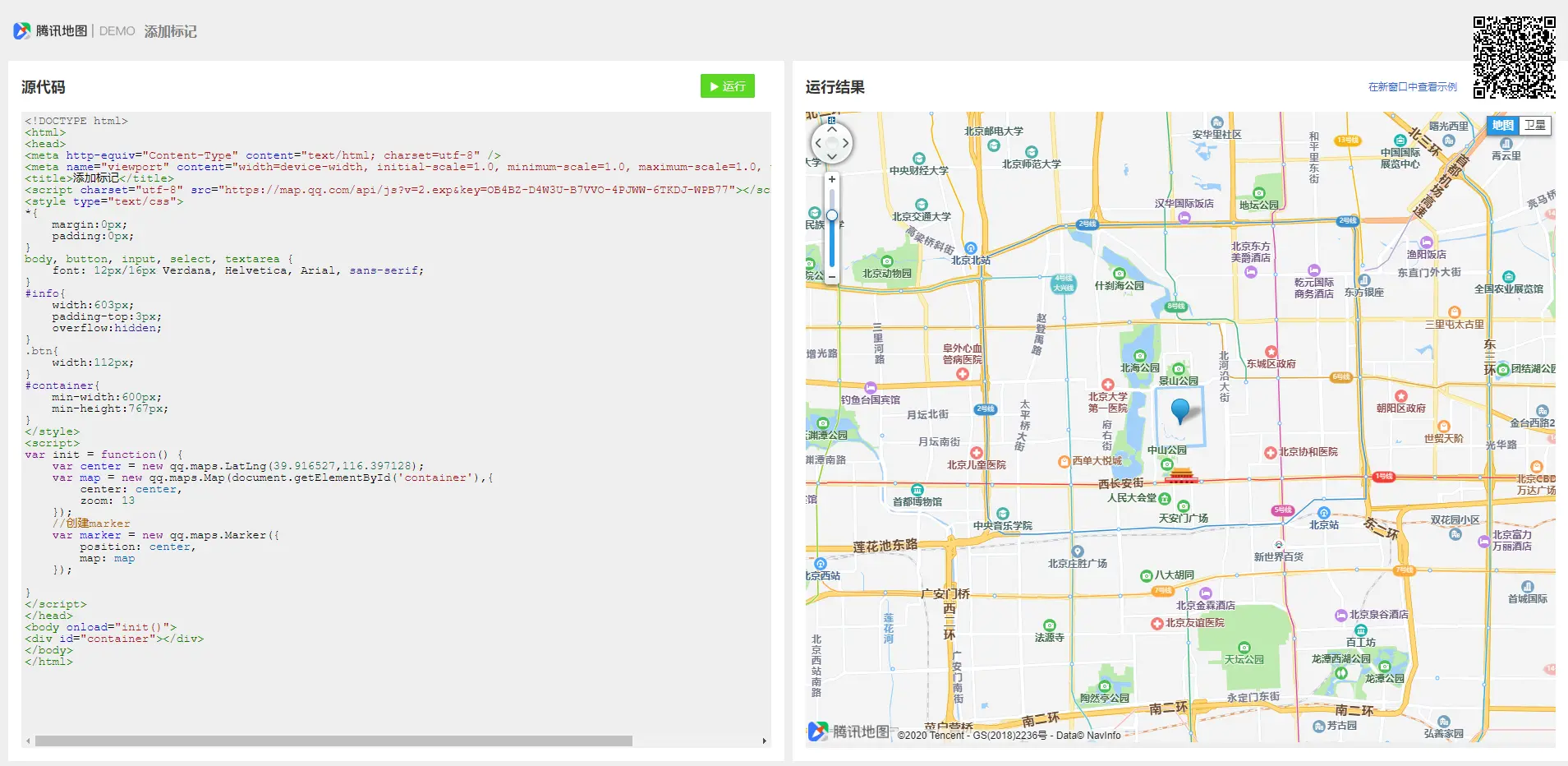Click the 'zoom: 13' line in code
Screen dimensions: 1568x766
point(107,501)
